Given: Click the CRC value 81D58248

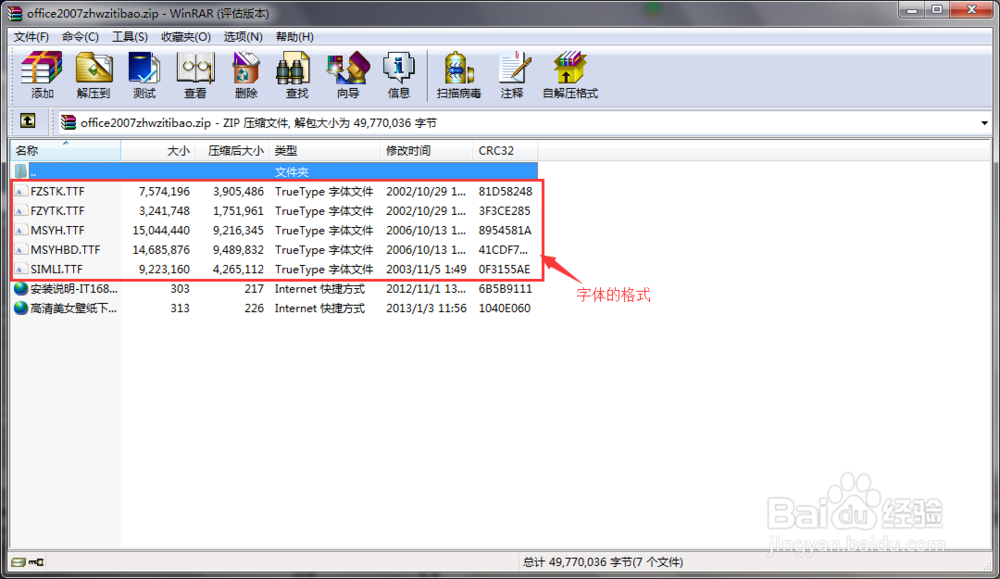Looking at the screenshot, I should click(x=506, y=191).
